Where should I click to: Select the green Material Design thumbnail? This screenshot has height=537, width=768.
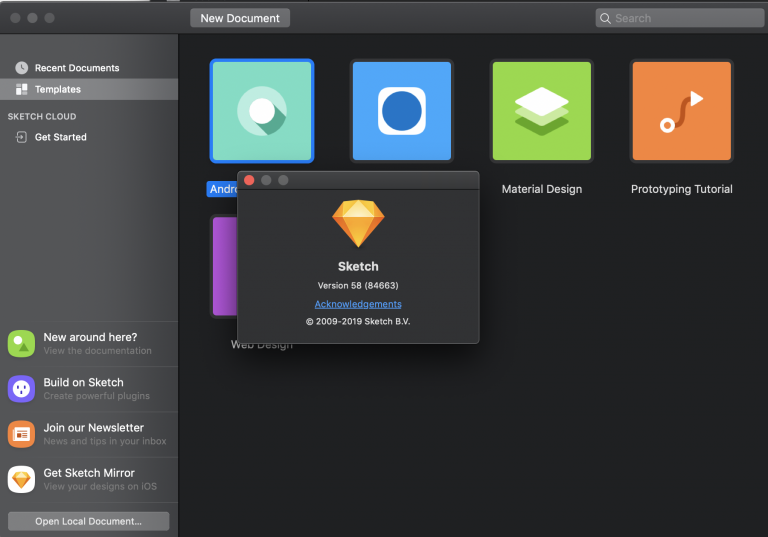542,111
